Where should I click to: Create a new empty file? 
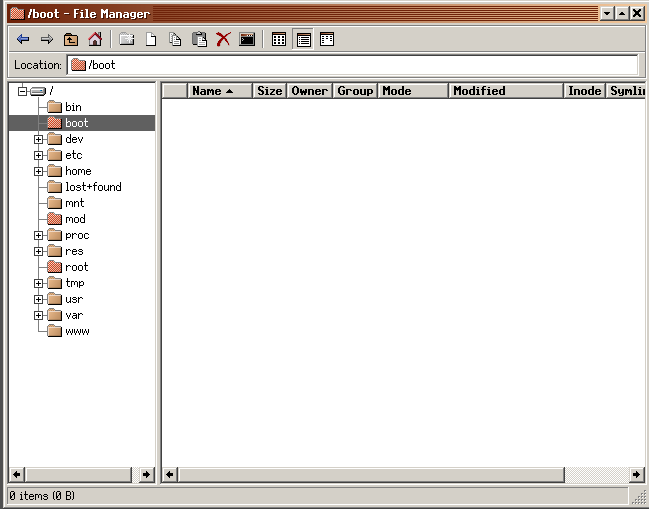[151, 40]
